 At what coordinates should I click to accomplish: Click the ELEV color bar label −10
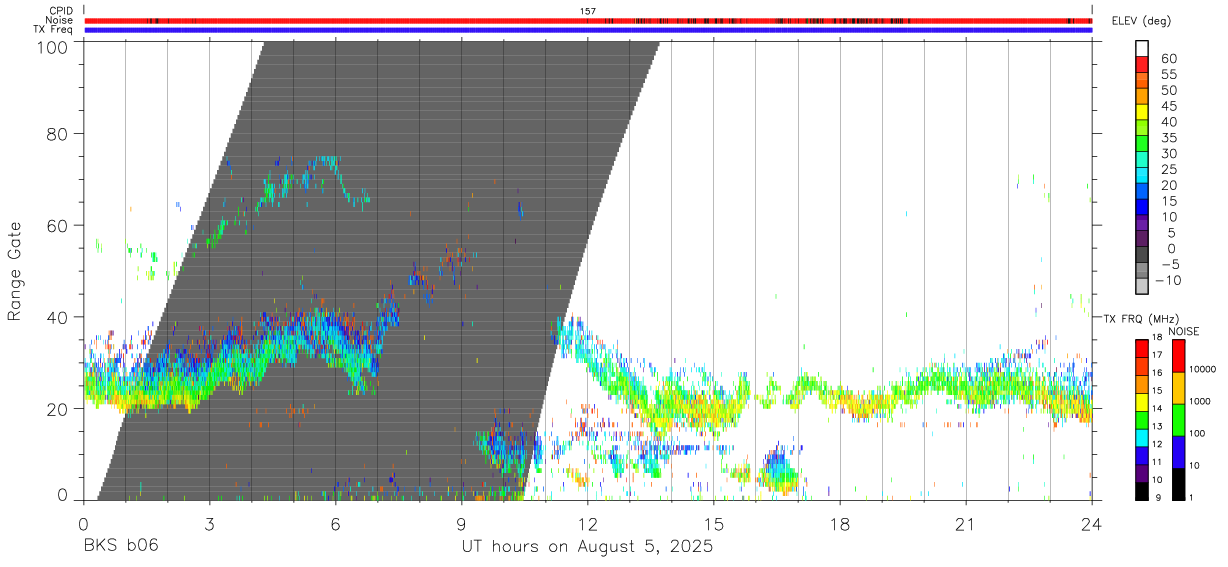pyautogui.click(x=1167, y=281)
